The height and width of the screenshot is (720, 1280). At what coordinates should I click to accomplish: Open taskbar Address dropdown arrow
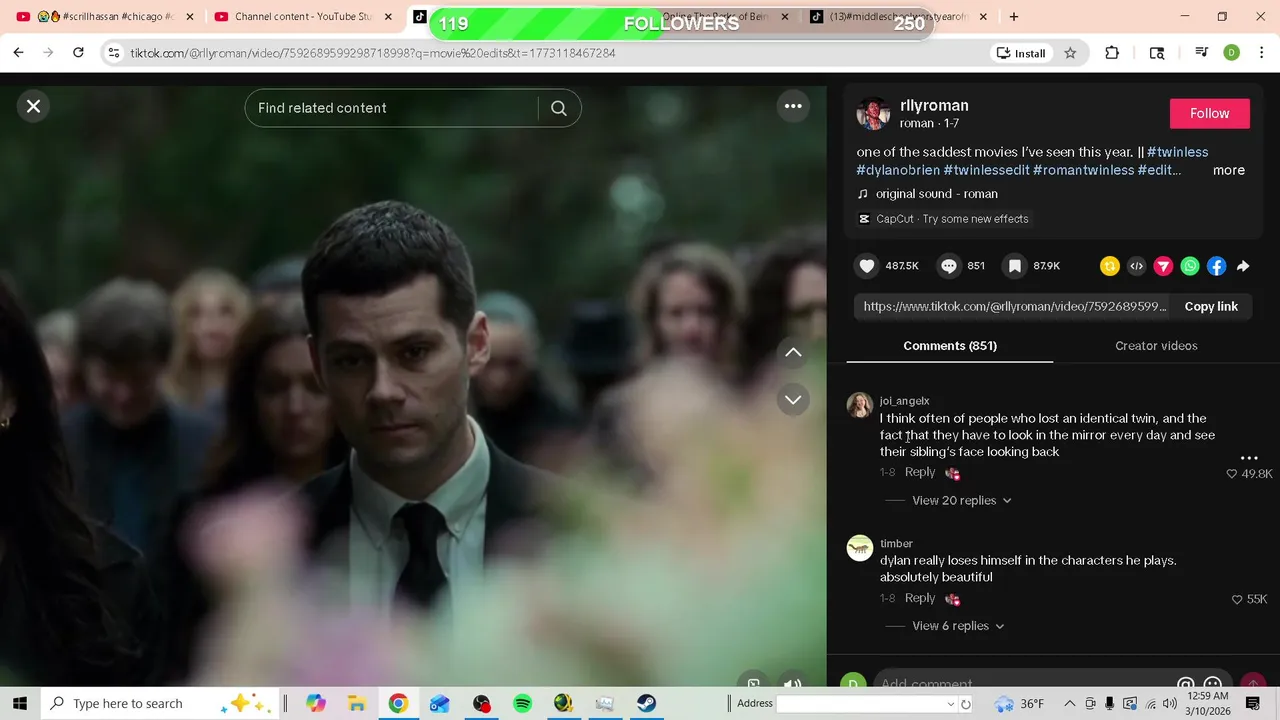pyautogui.click(x=950, y=704)
